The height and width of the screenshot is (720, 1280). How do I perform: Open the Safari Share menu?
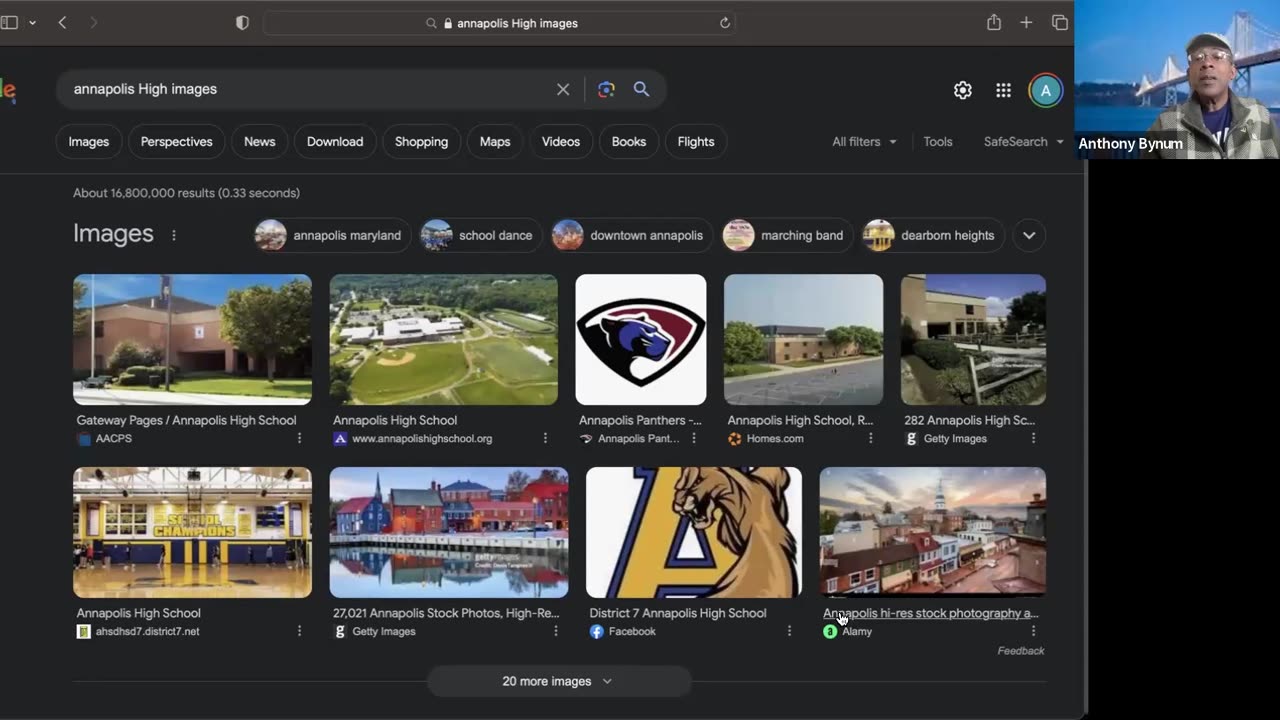pos(993,22)
